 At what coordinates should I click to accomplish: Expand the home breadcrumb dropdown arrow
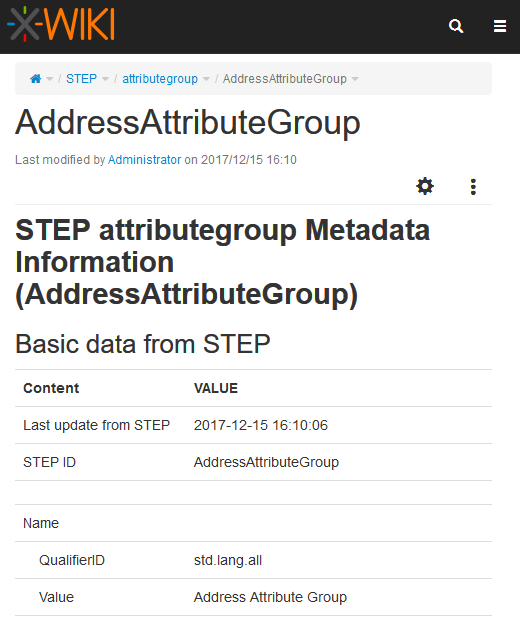49,79
